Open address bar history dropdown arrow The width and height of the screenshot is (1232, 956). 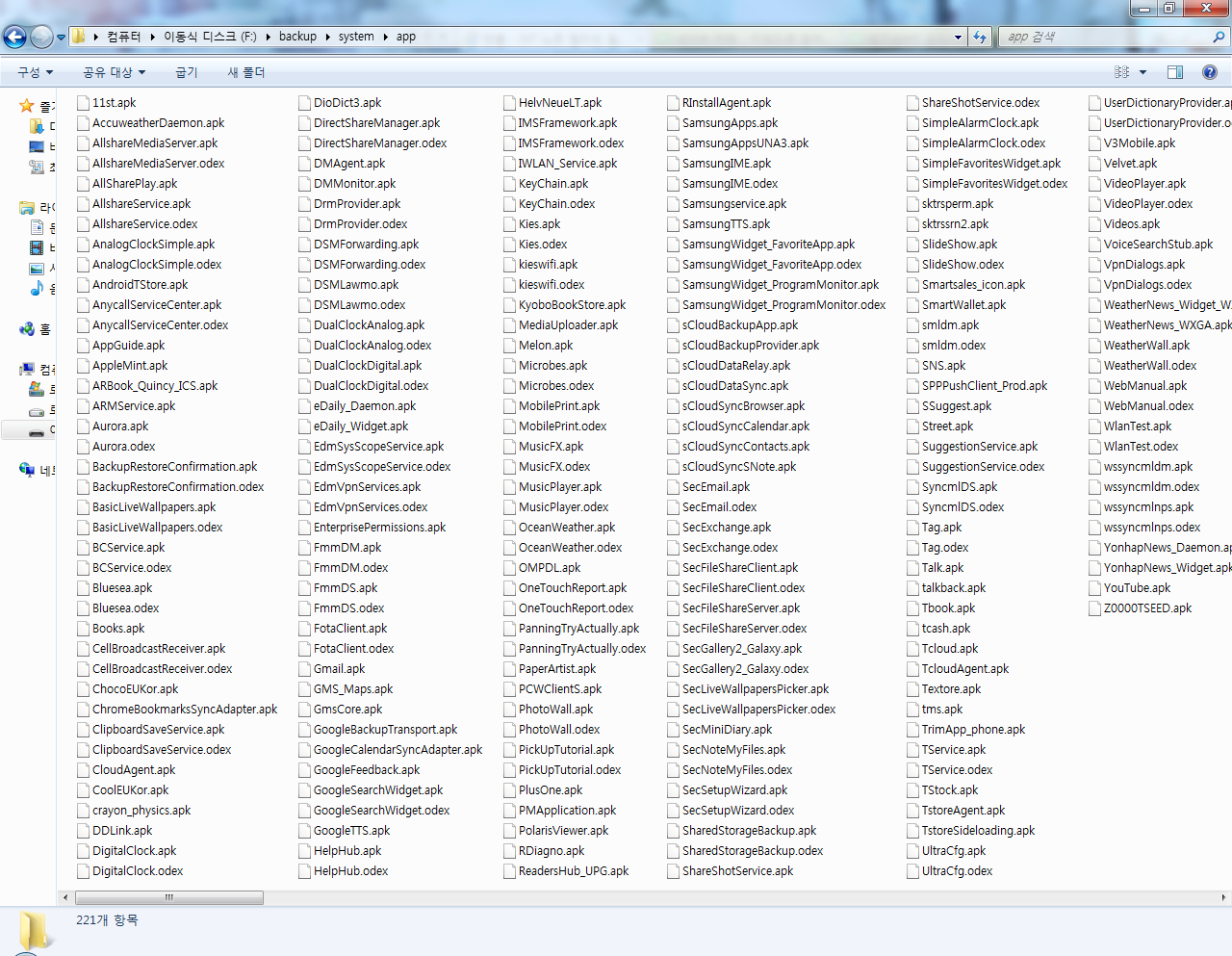click(958, 37)
